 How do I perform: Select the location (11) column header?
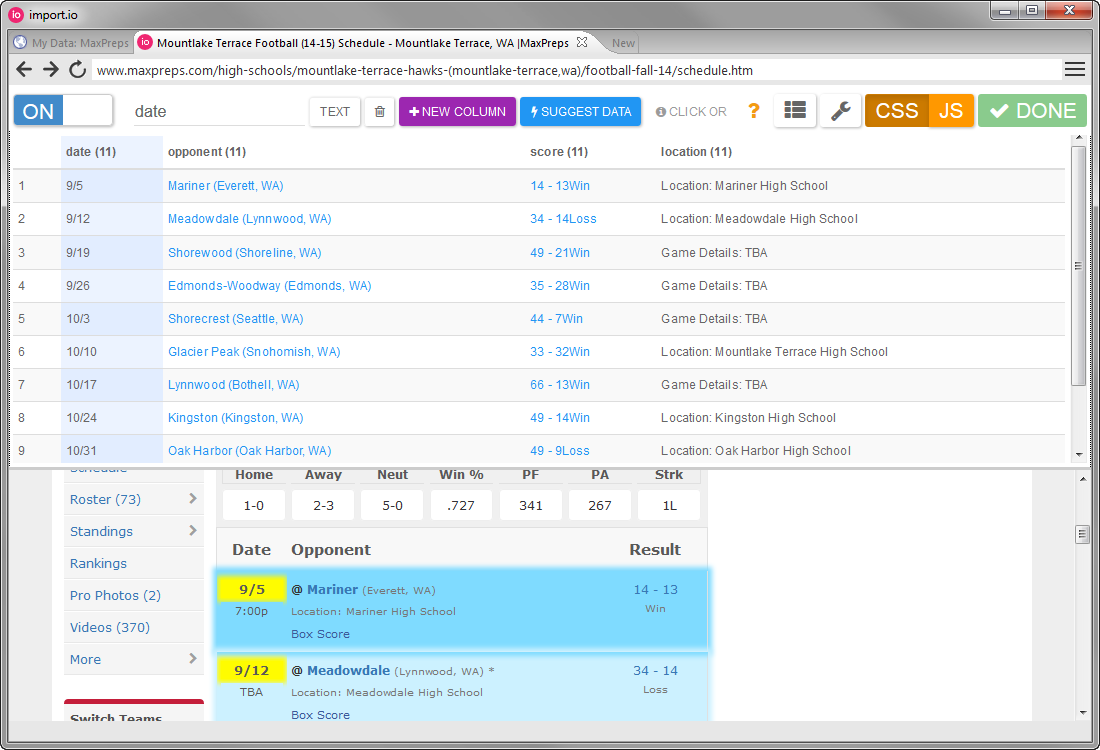click(x=696, y=152)
